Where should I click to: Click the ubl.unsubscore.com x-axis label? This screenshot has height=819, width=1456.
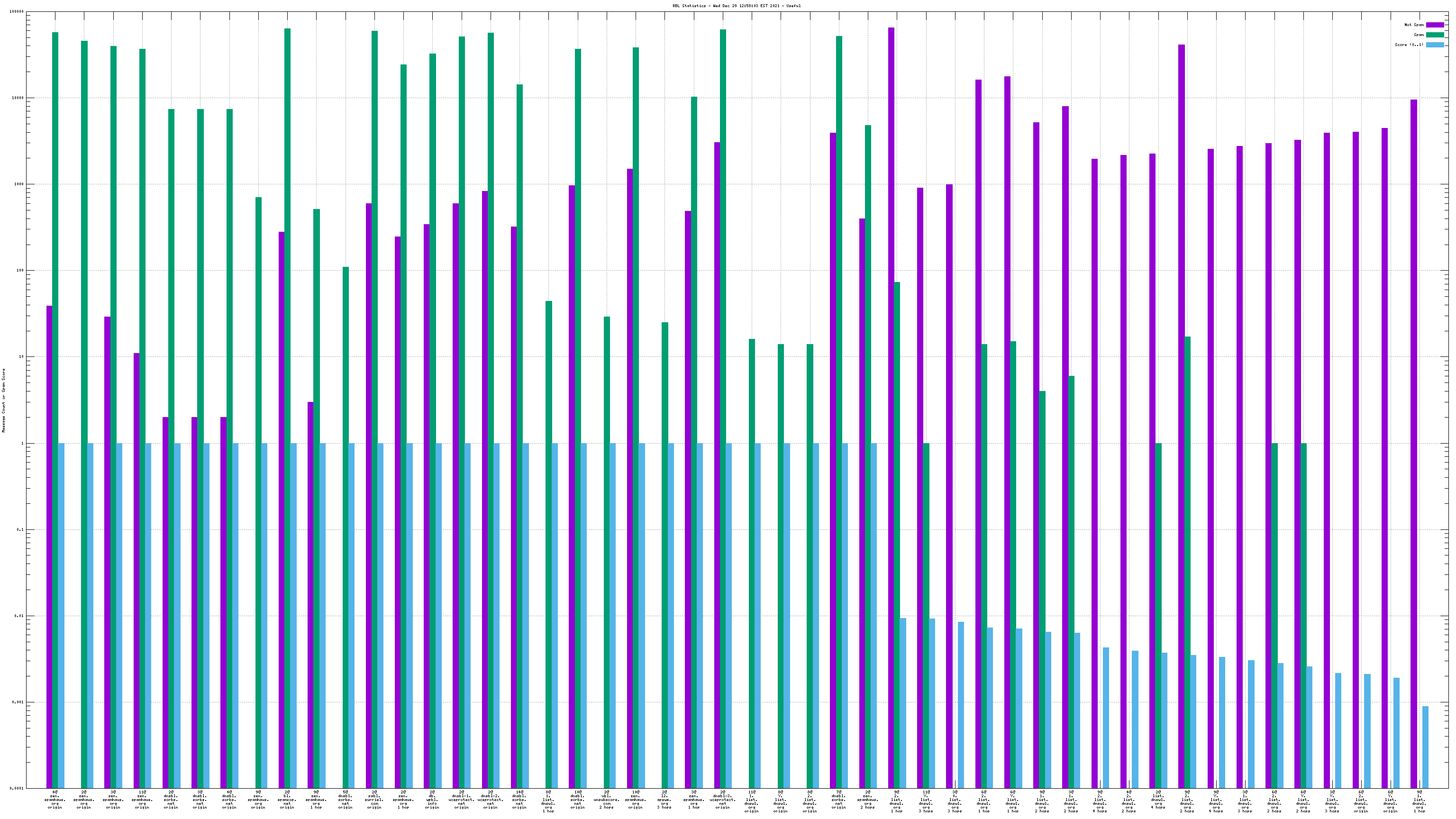coord(607,800)
